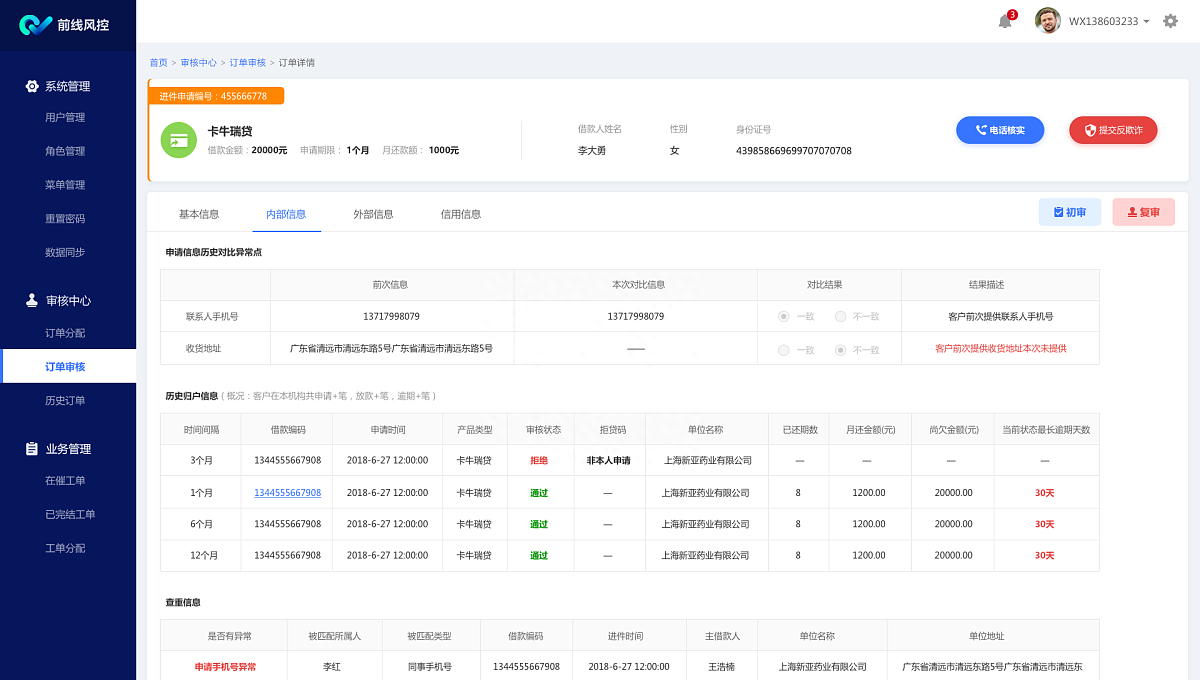This screenshot has height=680, width=1200.
Task: Click borrower name 李大勇
Action: pyautogui.click(x=592, y=151)
